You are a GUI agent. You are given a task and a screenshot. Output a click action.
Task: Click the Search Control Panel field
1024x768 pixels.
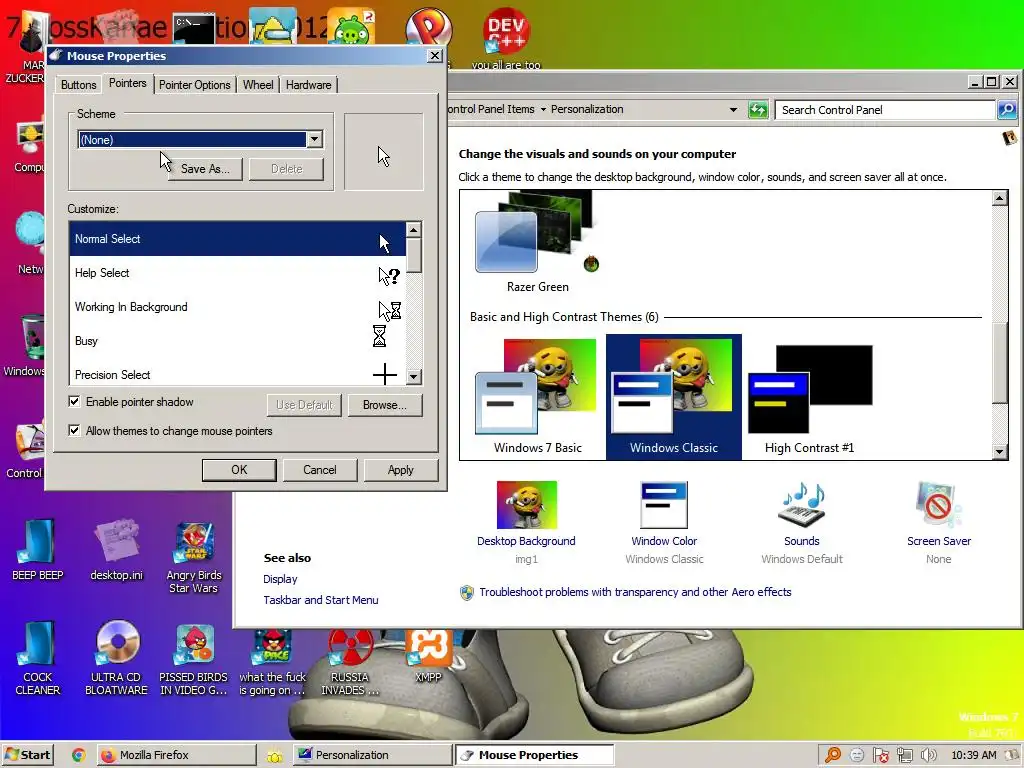point(885,110)
